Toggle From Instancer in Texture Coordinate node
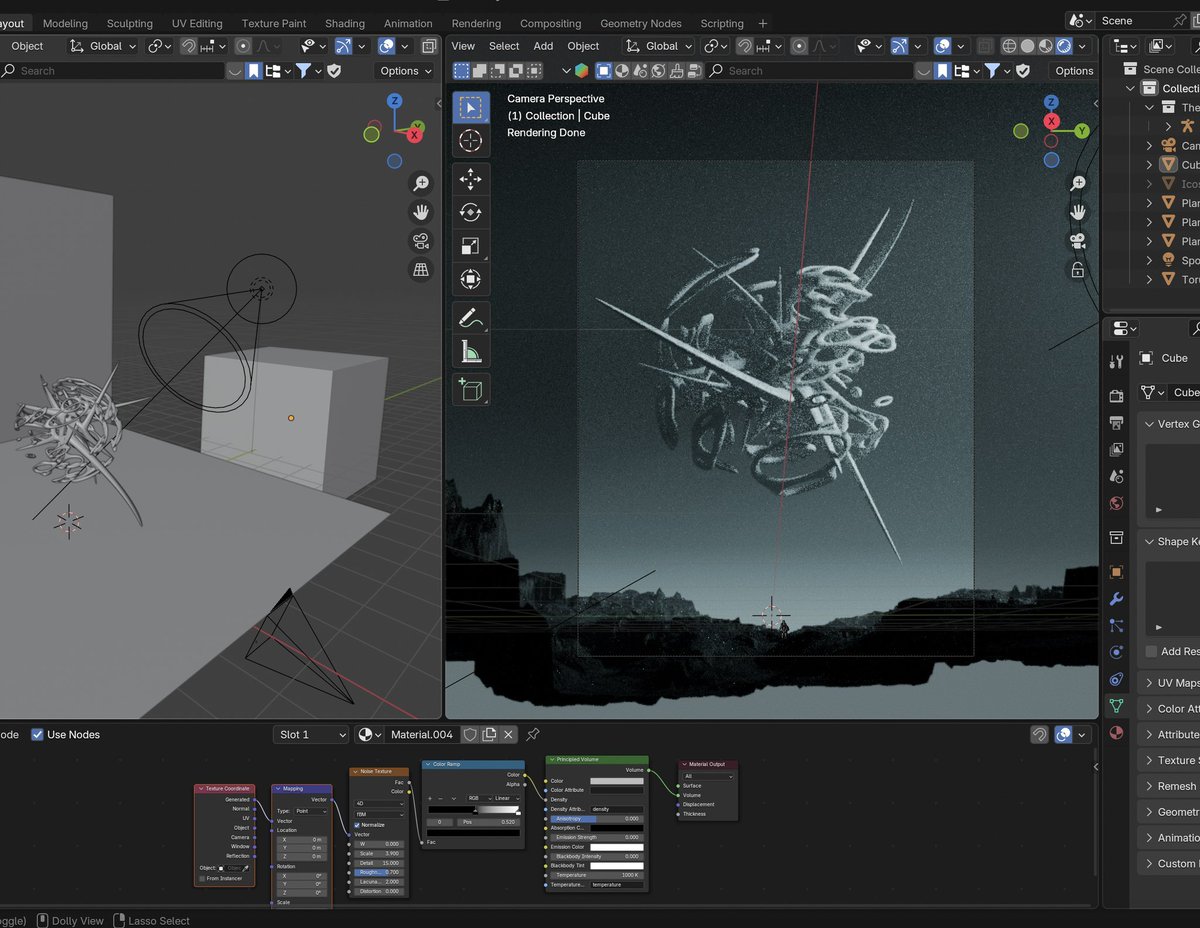 point(202,879)
